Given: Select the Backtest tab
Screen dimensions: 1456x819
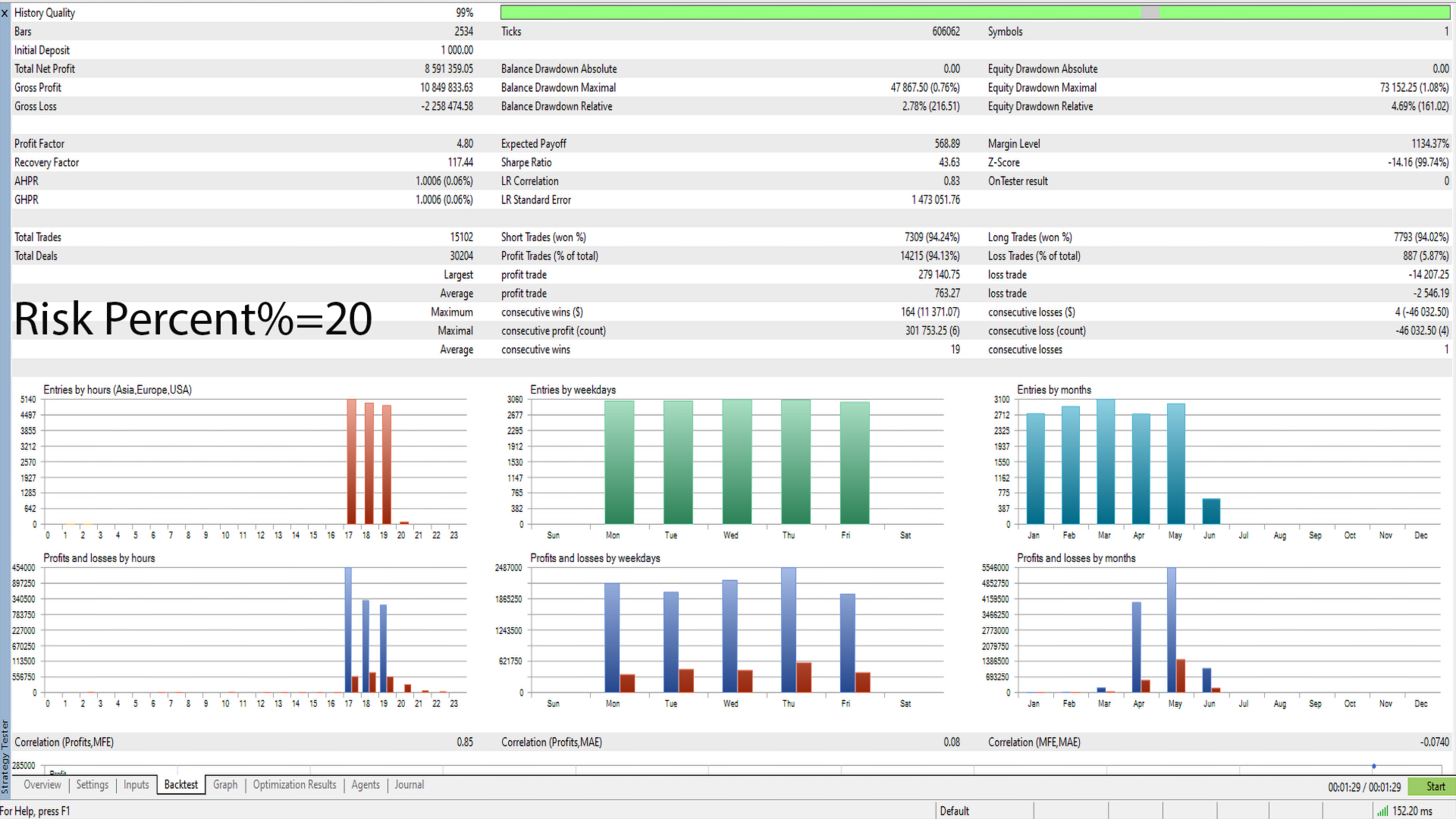Looking at the screenshot, I should [180, 785].
